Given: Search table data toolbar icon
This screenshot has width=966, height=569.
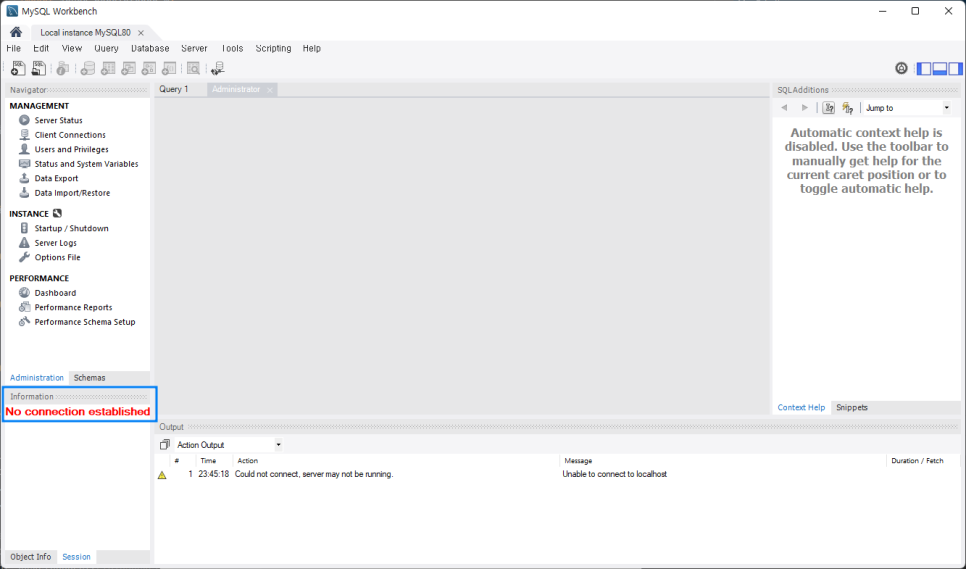Looking at the screenshot, I should [x=193, y=68].
